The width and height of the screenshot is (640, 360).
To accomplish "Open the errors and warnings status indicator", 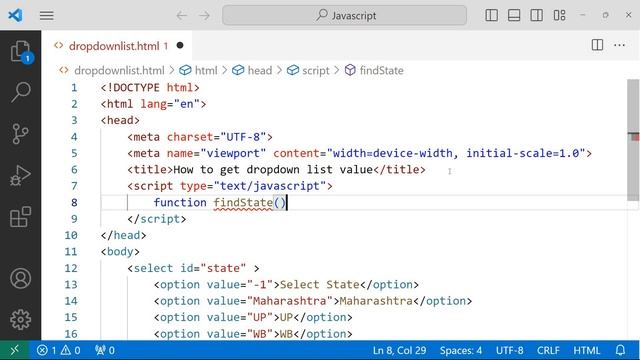I will 58,350.
